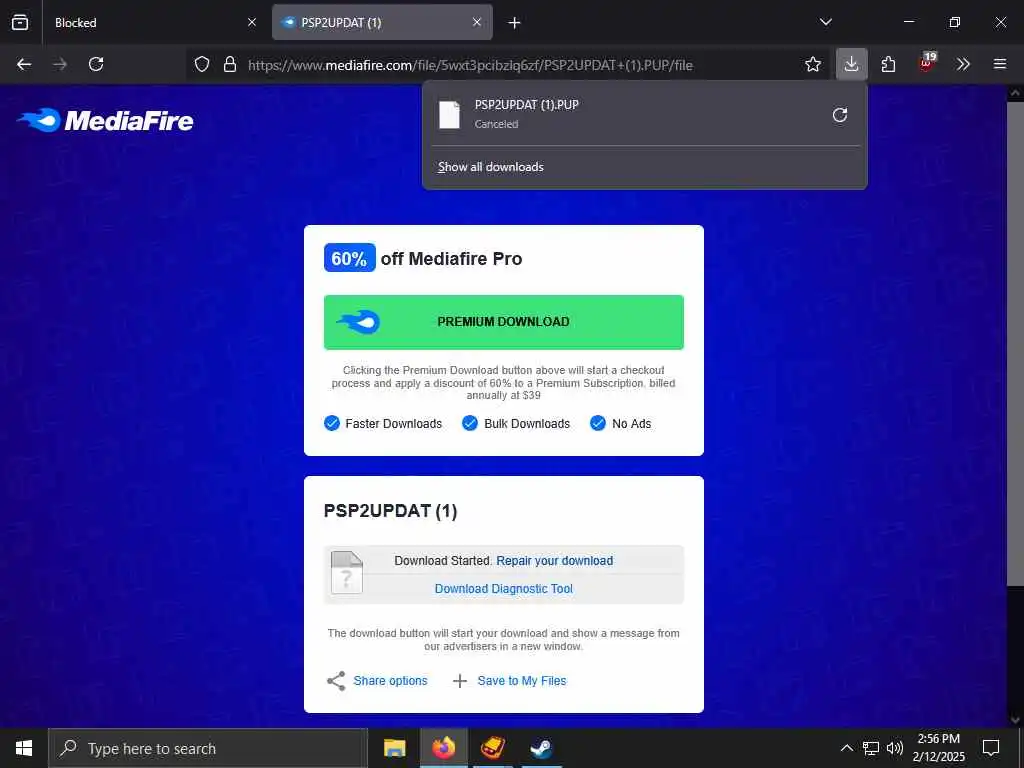Click the PSP2UPDAT (1).PUP file icon
Viewport: 1024px width, 768px height.
tap(449, 115)
